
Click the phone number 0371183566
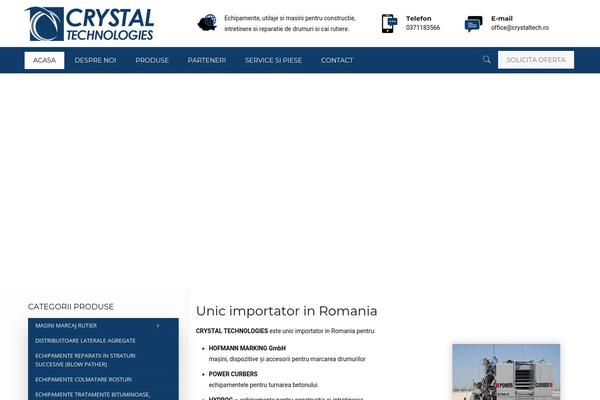click(423, 28)
